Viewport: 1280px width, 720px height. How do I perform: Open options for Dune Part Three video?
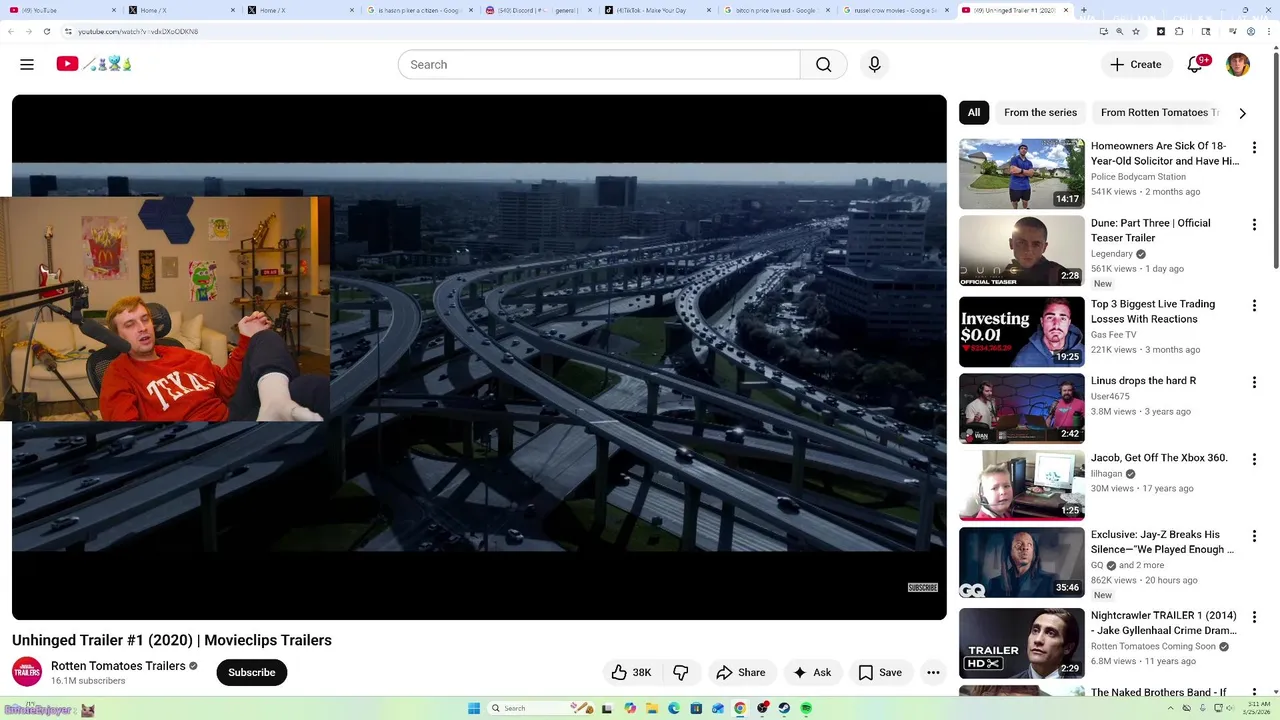click(1254, 225)
